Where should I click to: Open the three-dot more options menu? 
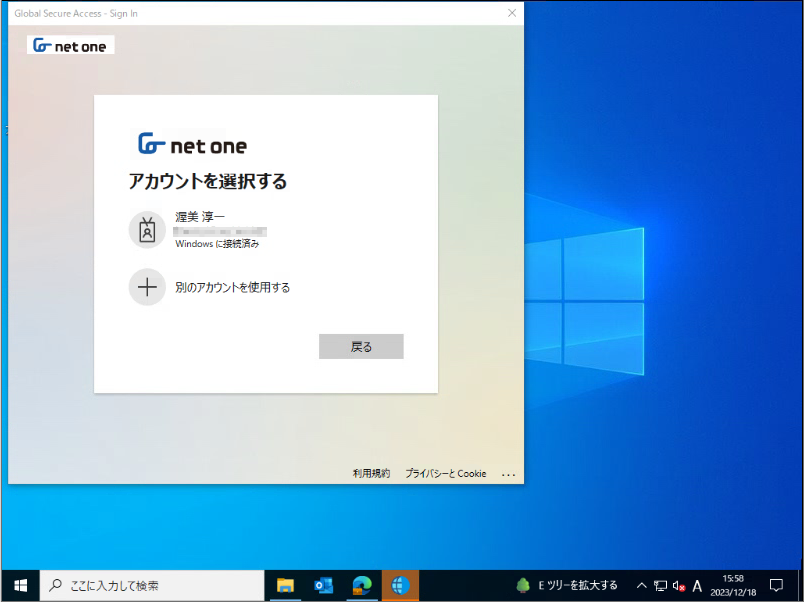point(508,474)
